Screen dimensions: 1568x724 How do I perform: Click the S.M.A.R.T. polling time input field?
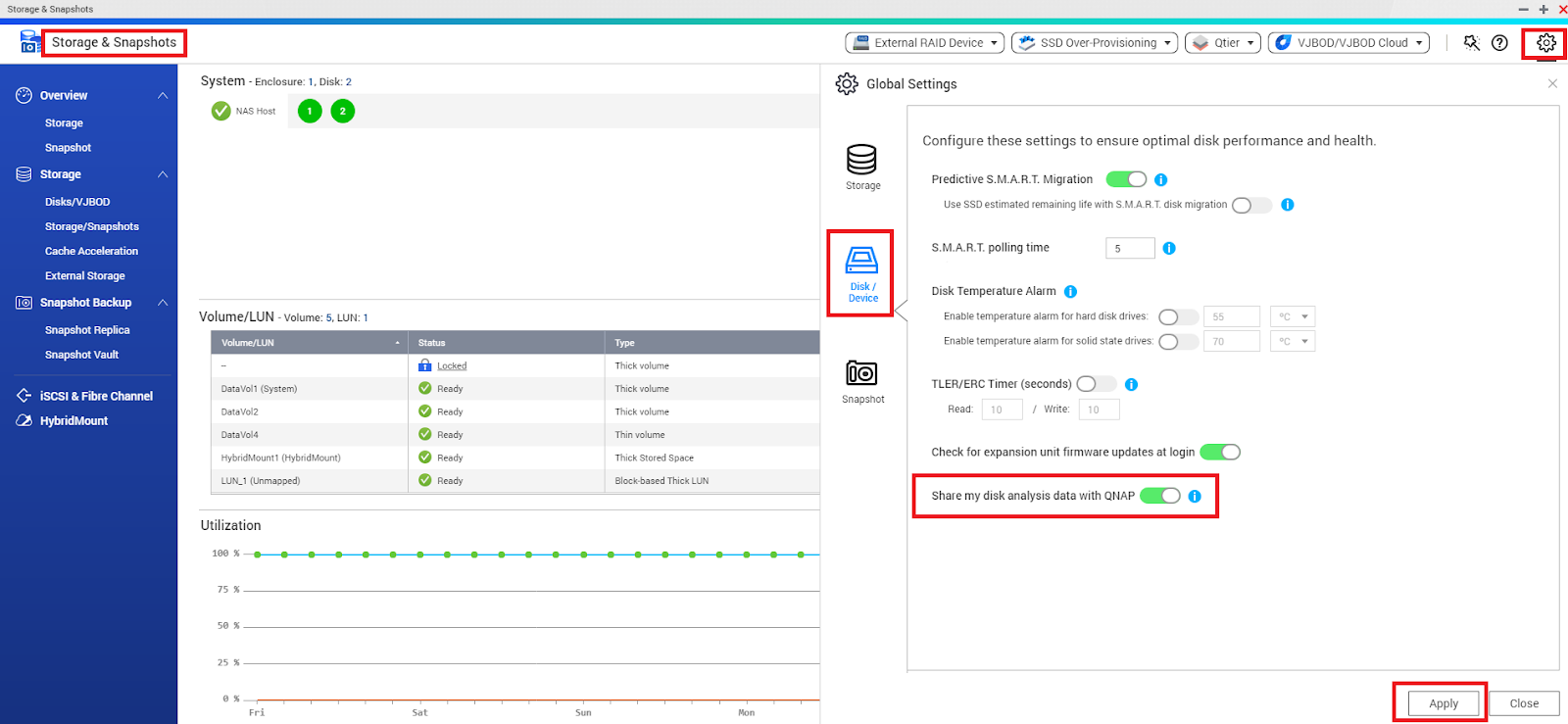[x=1129, y=249]
